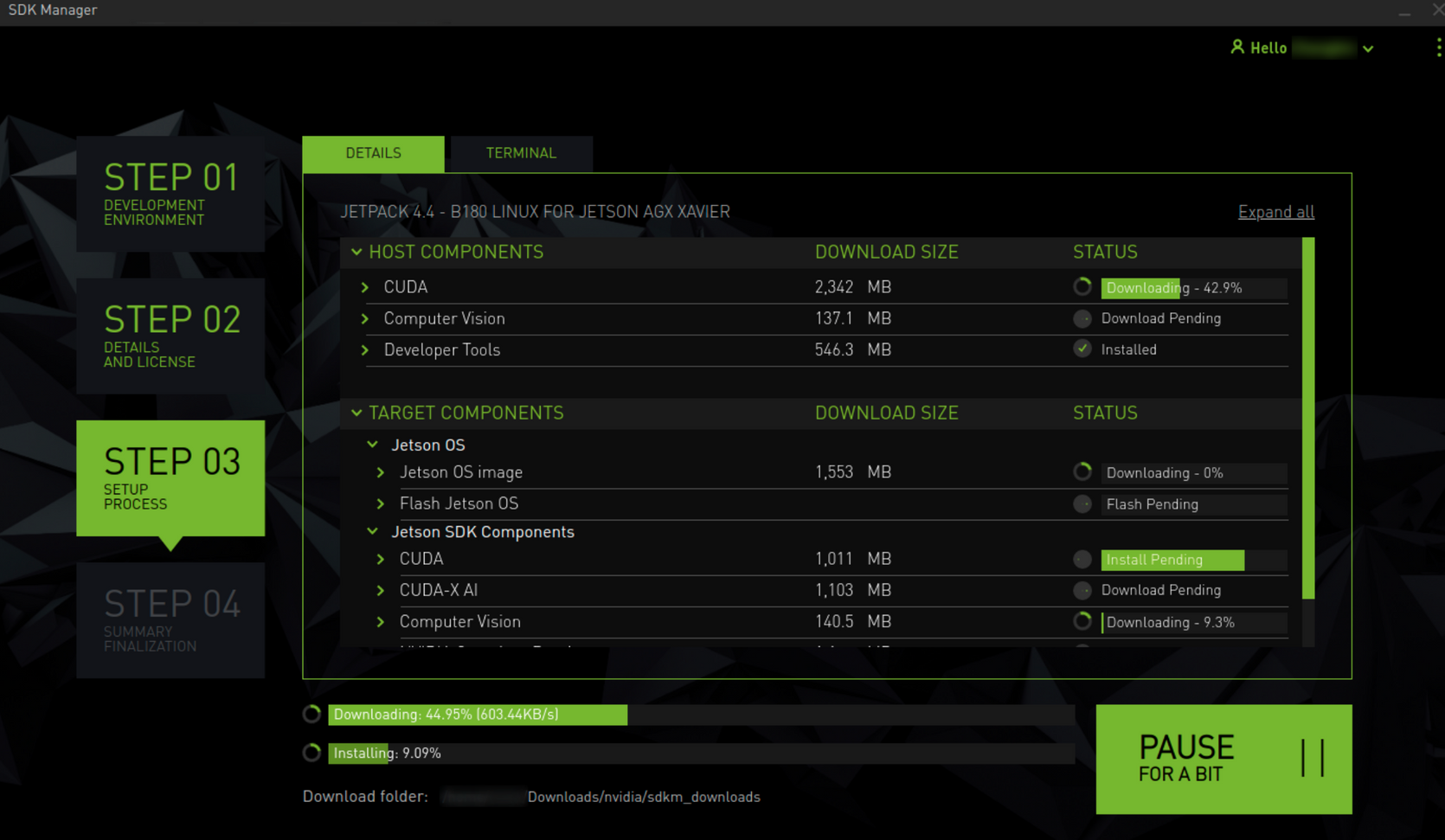Expand the Developer Tools row
This screenshot has width=1445, height=840.
(365, 349)
